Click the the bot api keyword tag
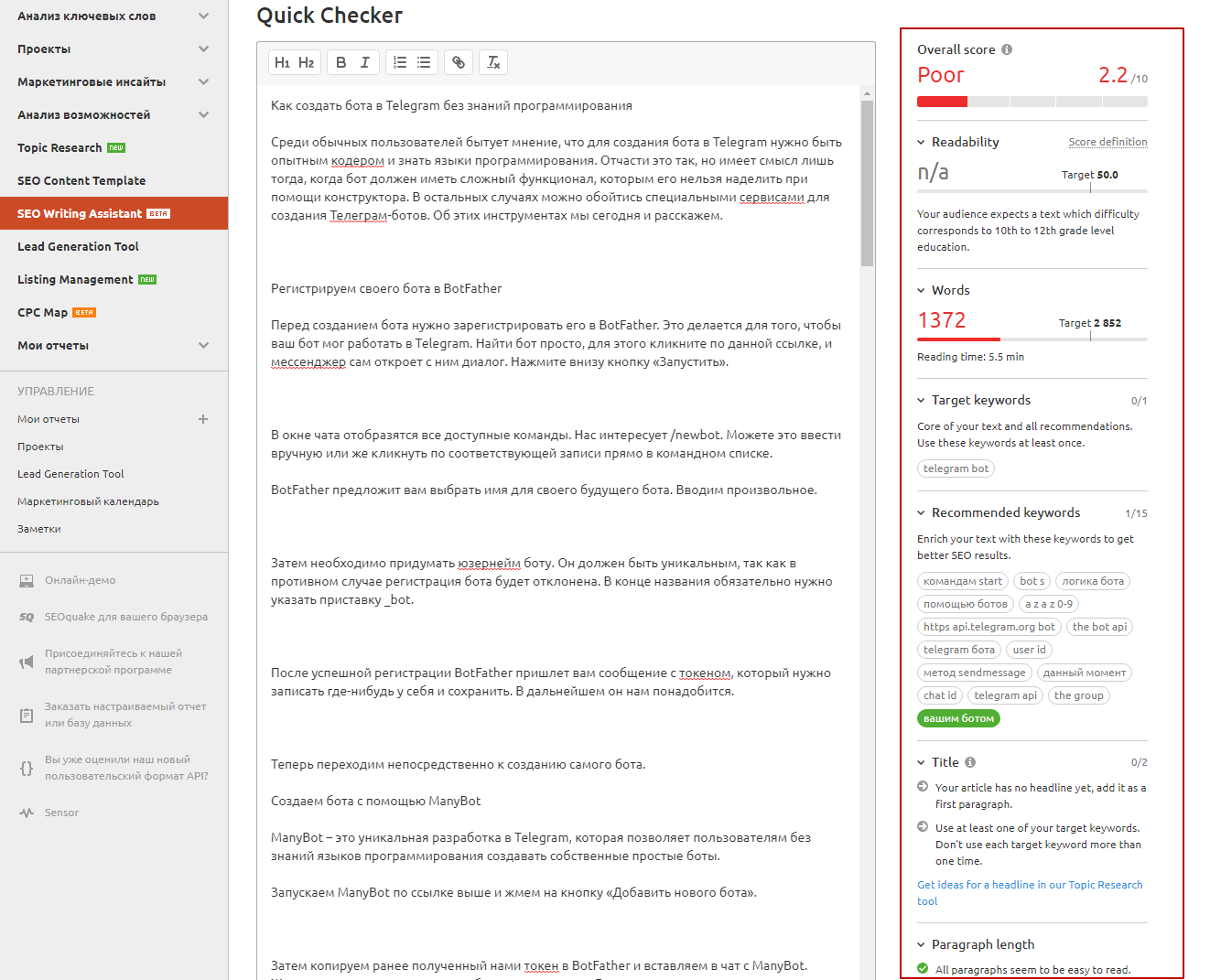The width and height of the screenshot is (1210, 980). pyautogui.click(x=1099, y=627)
